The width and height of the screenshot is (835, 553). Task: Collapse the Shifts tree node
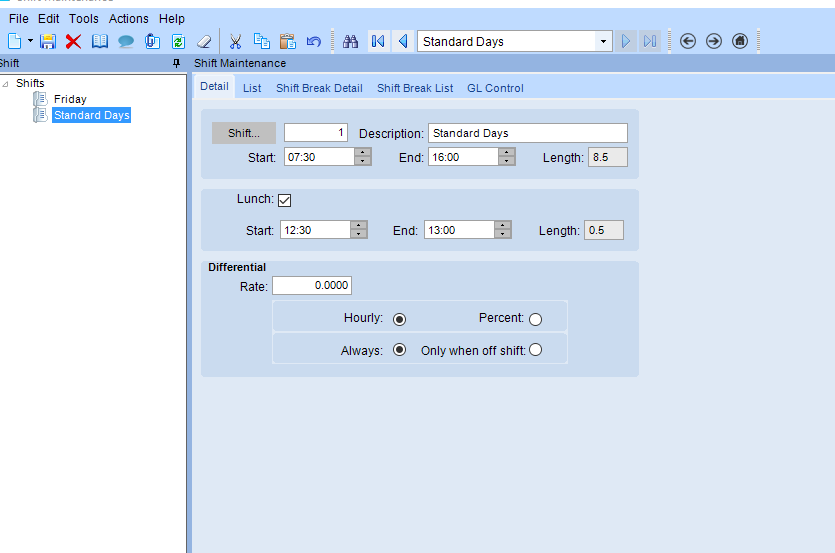(5, 84)
